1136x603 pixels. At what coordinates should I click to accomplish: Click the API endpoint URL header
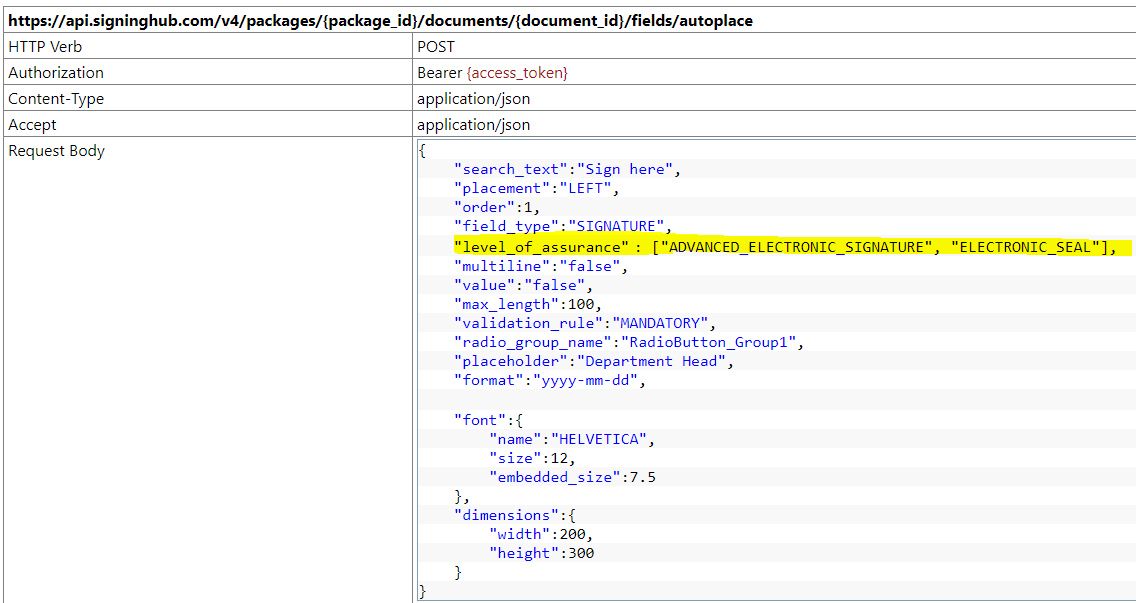click(381, 20)
